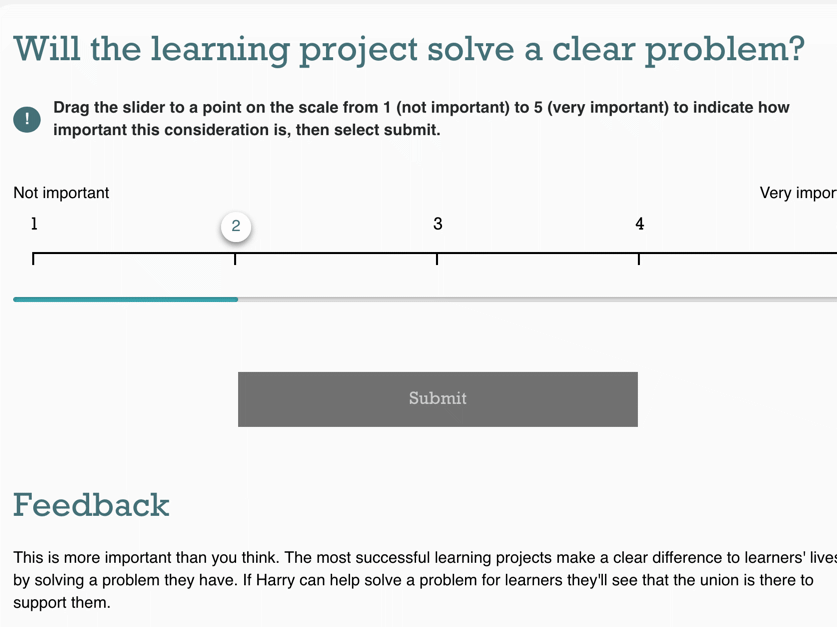Click the grey unfilled part of the track
Viewport: 837px width, 629px height.
tap(538, 300)
